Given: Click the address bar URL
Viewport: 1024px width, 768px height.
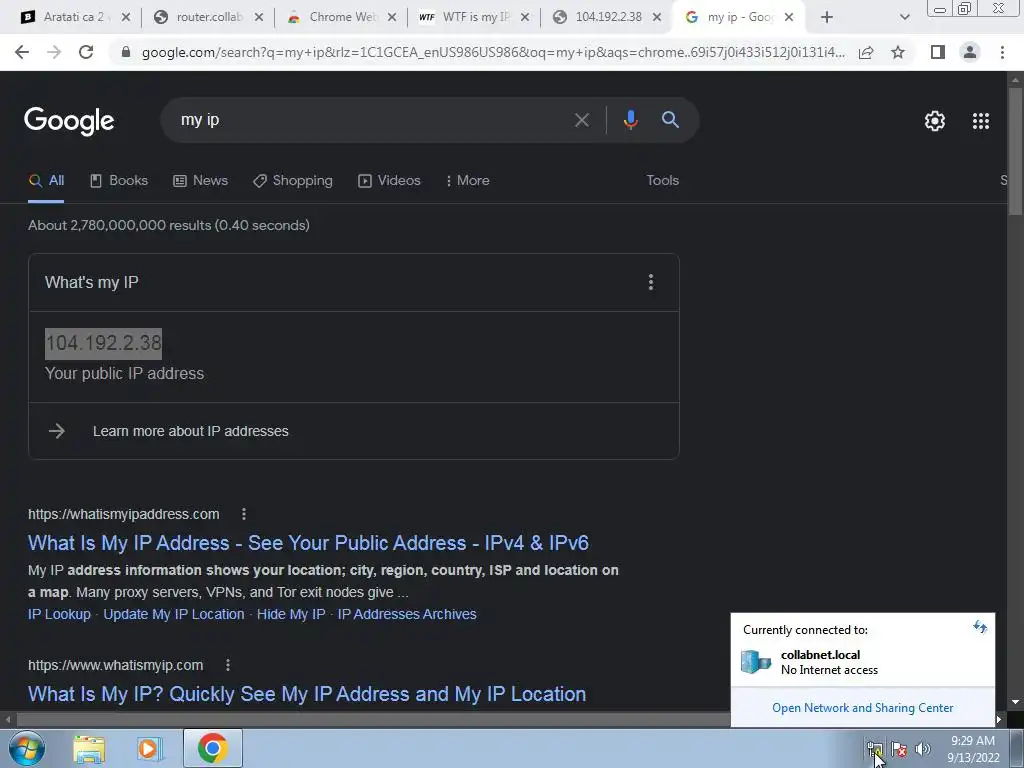Looking at the screenshot, I should (493, 52).
